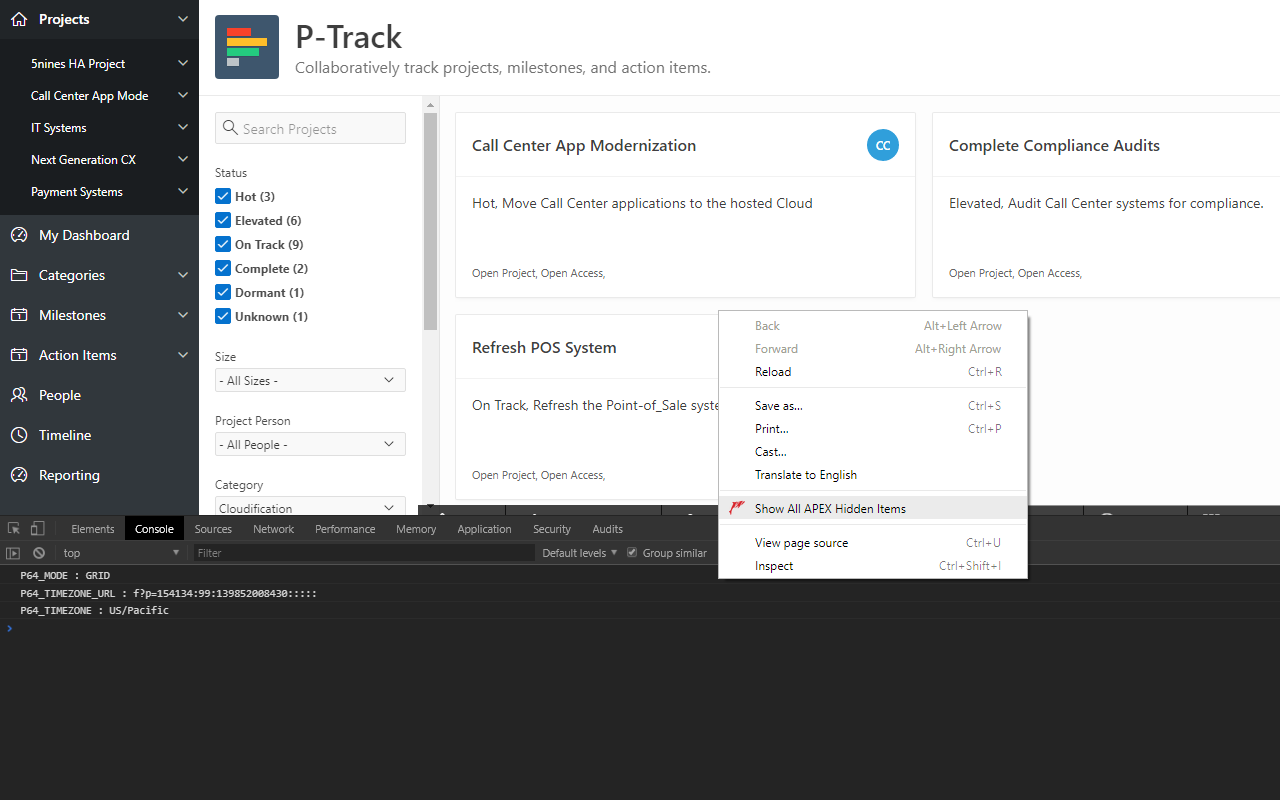The height and width of the screenshot is (800, 1280).
Task: Collapse the Projects menu chevron
Action: pos(182,19)
